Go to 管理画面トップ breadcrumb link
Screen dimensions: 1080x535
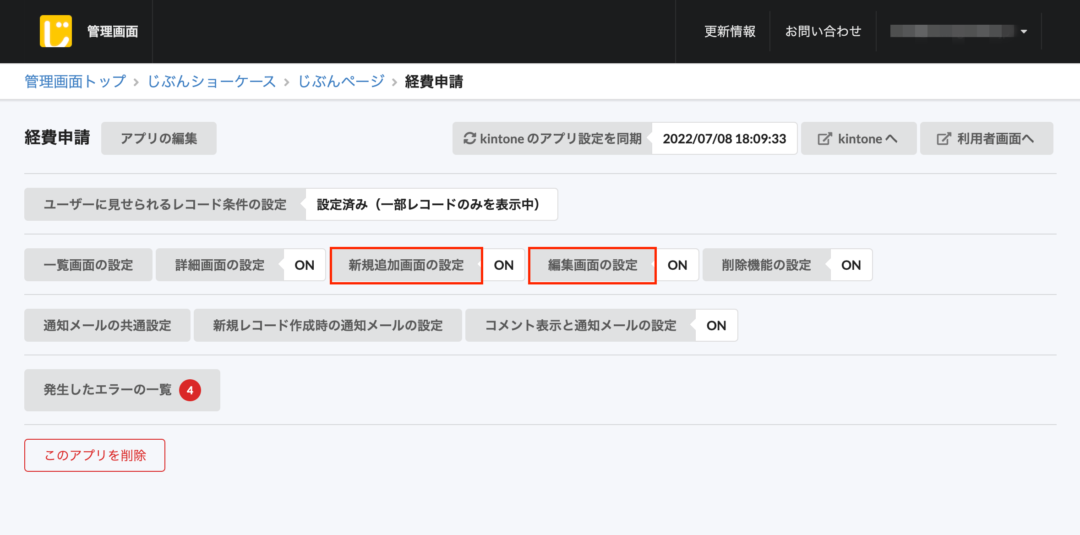point(76,81)
